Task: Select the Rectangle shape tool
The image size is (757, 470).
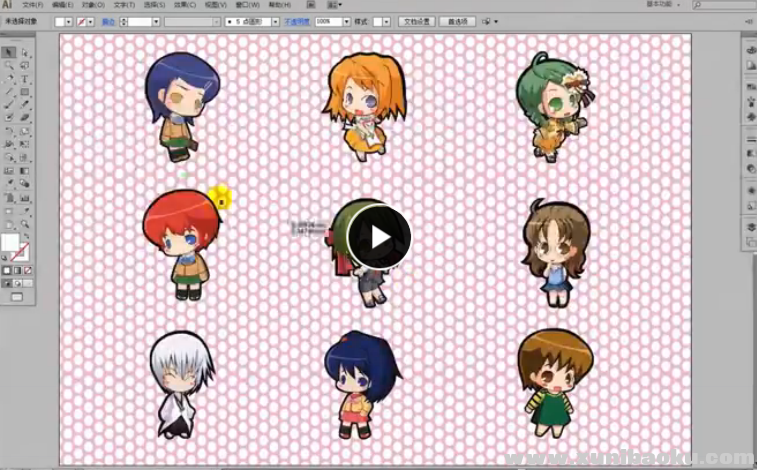Action: tap(24, 91)
